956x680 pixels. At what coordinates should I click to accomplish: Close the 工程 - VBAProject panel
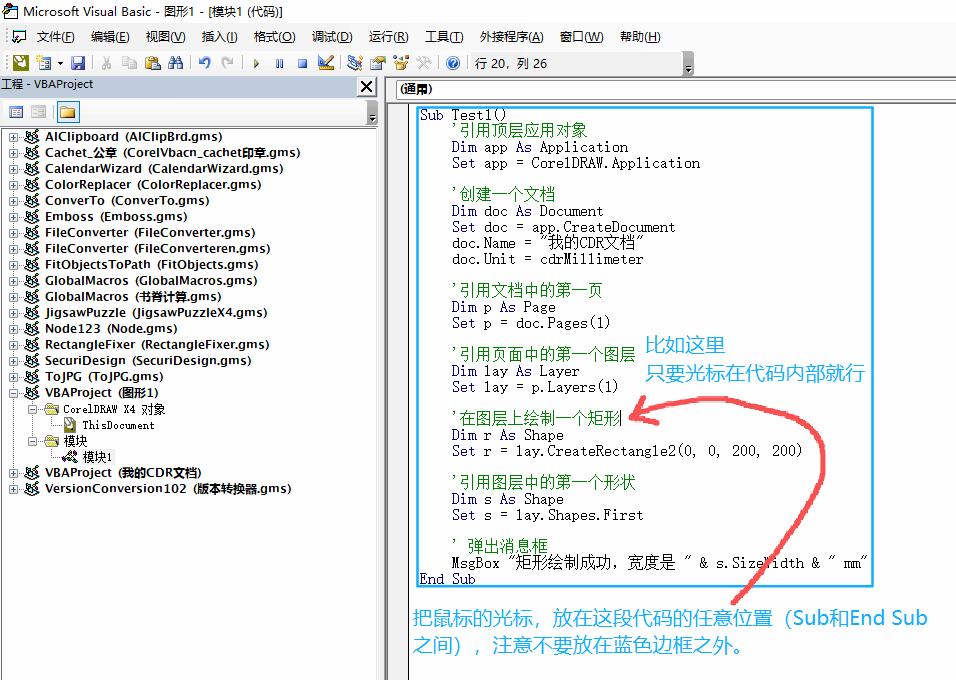click(x=367, y=87)
